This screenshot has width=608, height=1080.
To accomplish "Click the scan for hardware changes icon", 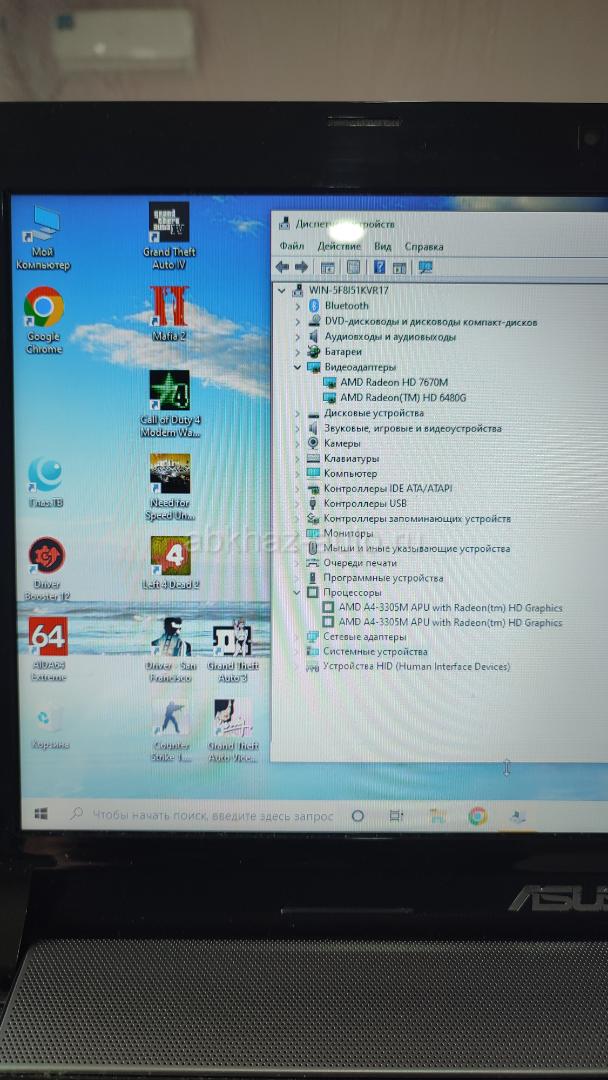I will [425, 267].
